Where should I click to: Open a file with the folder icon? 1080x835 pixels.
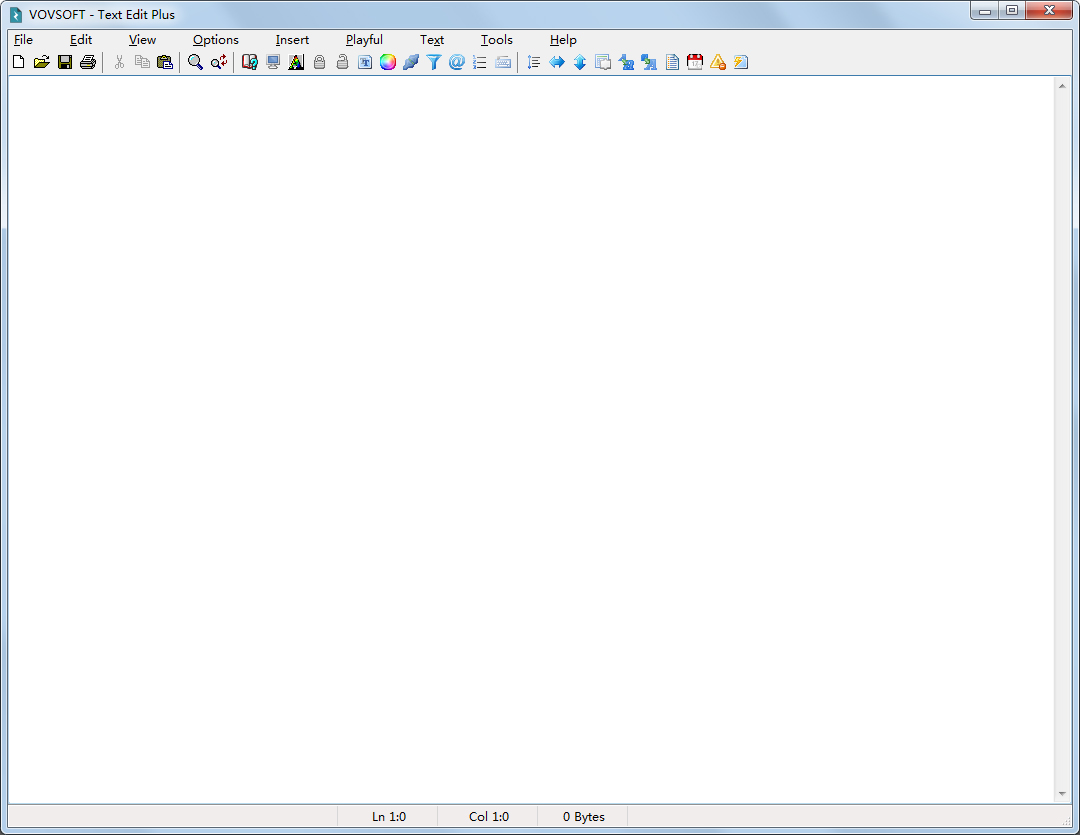tap(42, 62)
